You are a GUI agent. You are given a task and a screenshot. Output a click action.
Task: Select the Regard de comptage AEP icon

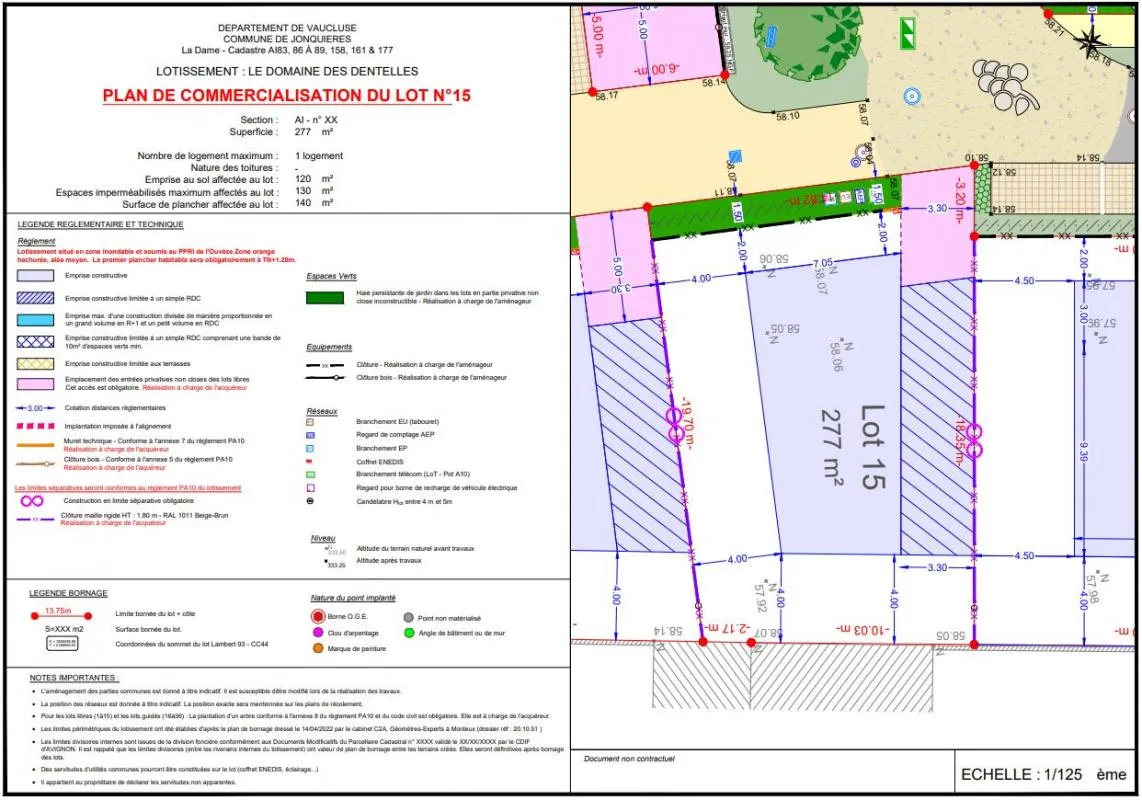pyautogui.click(x=311, y=435)
